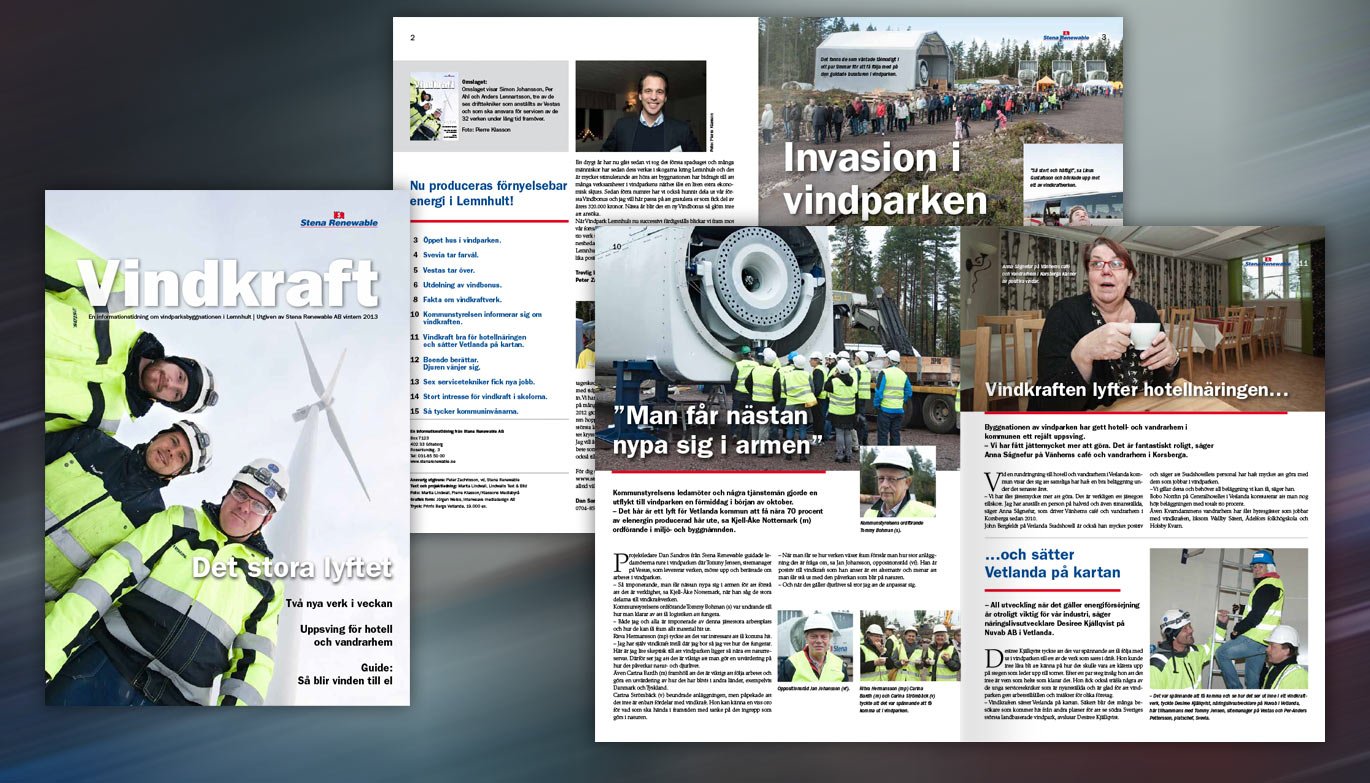
Task: Click the subheading '…och sätter Vetlanda på kartan'
Action: pyautogui.click(x=1051, y=563)
